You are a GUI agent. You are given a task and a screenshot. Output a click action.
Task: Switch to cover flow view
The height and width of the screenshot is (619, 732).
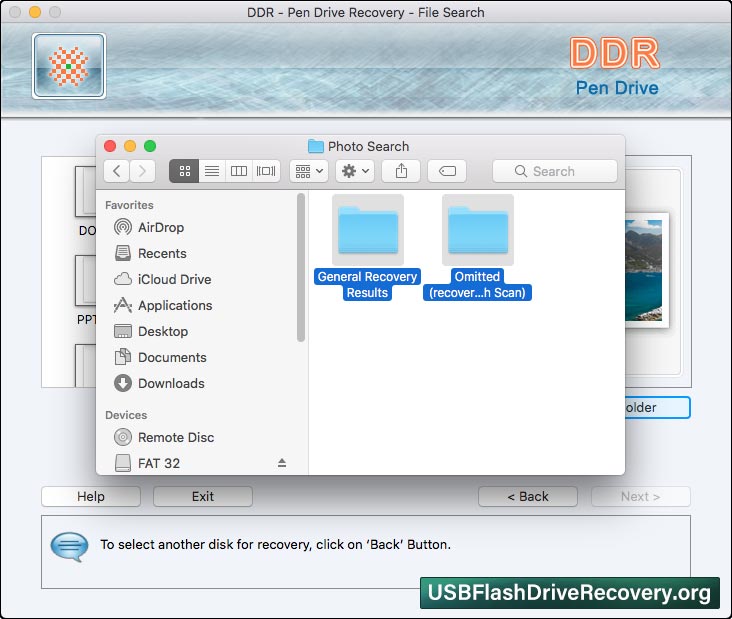coord(266,171)
